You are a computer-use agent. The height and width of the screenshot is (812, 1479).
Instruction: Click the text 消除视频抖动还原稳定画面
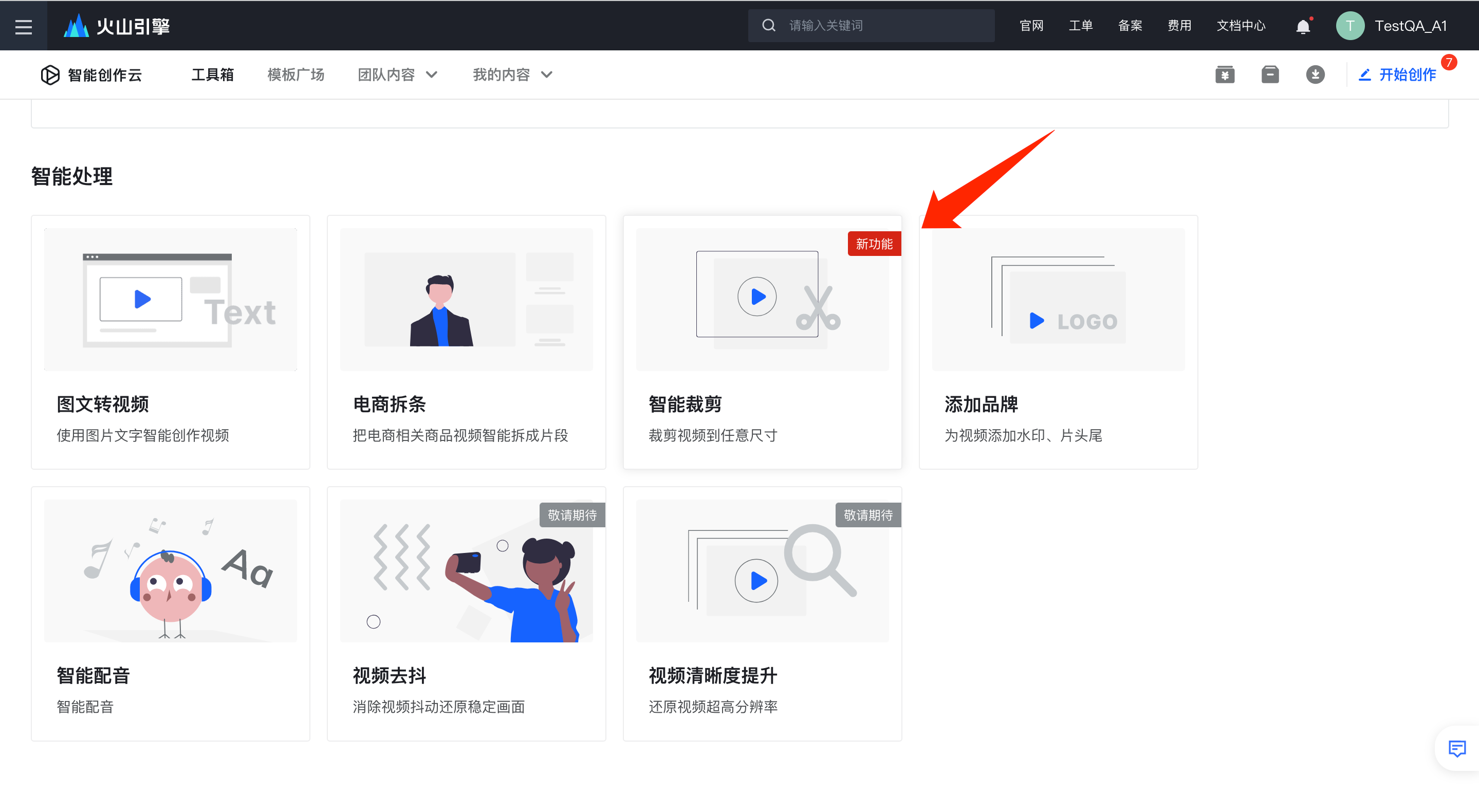(x=439, y=706)
